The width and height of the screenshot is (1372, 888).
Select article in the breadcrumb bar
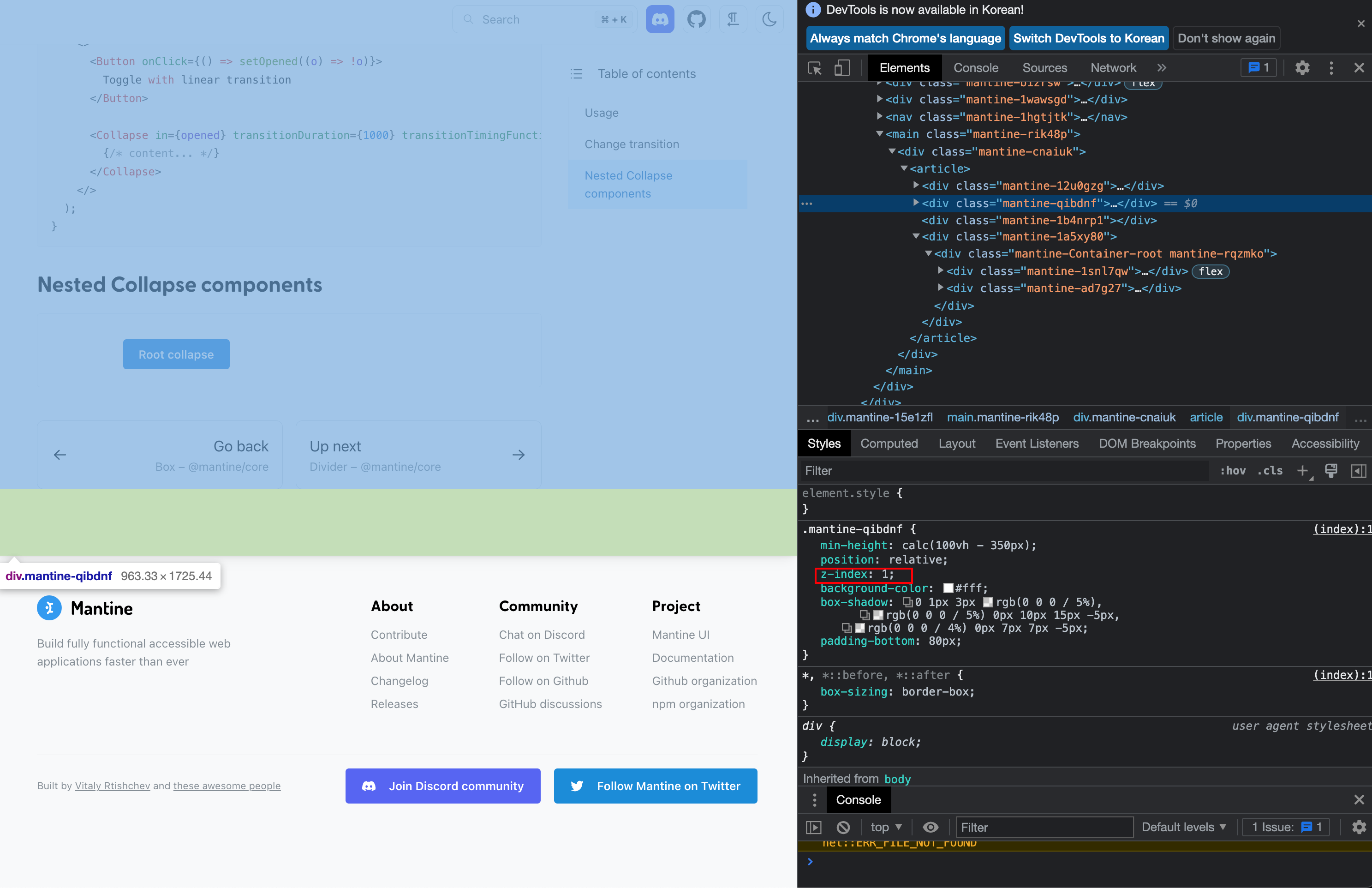click(1206, 418)
